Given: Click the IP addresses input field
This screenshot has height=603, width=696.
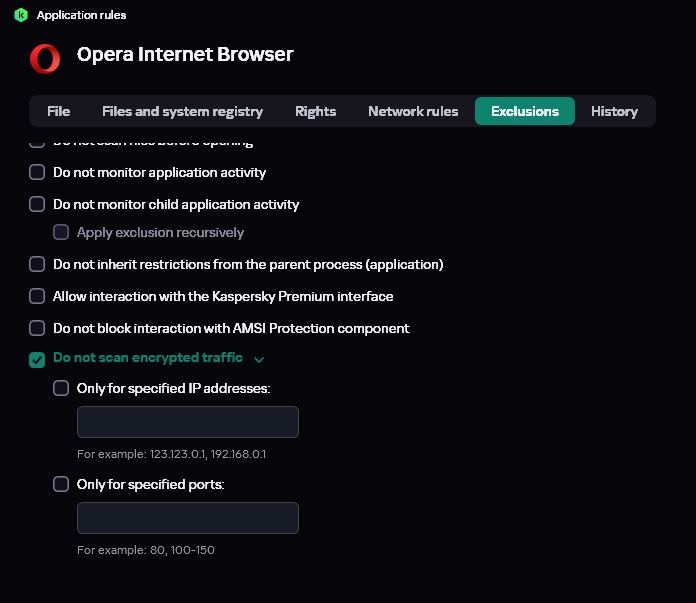Looking at the screenshot, I should pyautogui.click(x=188, y=422).
